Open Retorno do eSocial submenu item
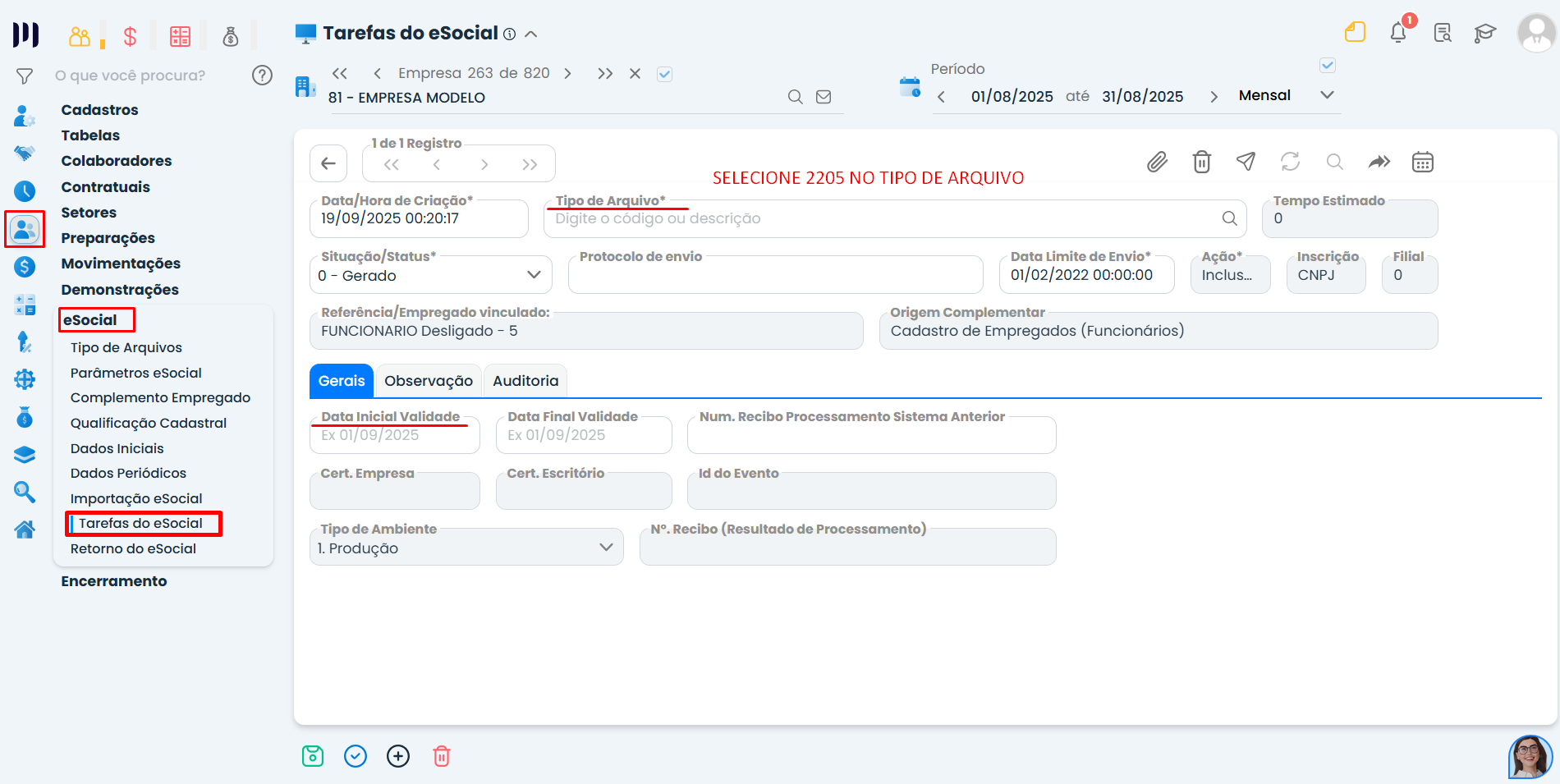 pyautogui.click(x=133, y=548)
